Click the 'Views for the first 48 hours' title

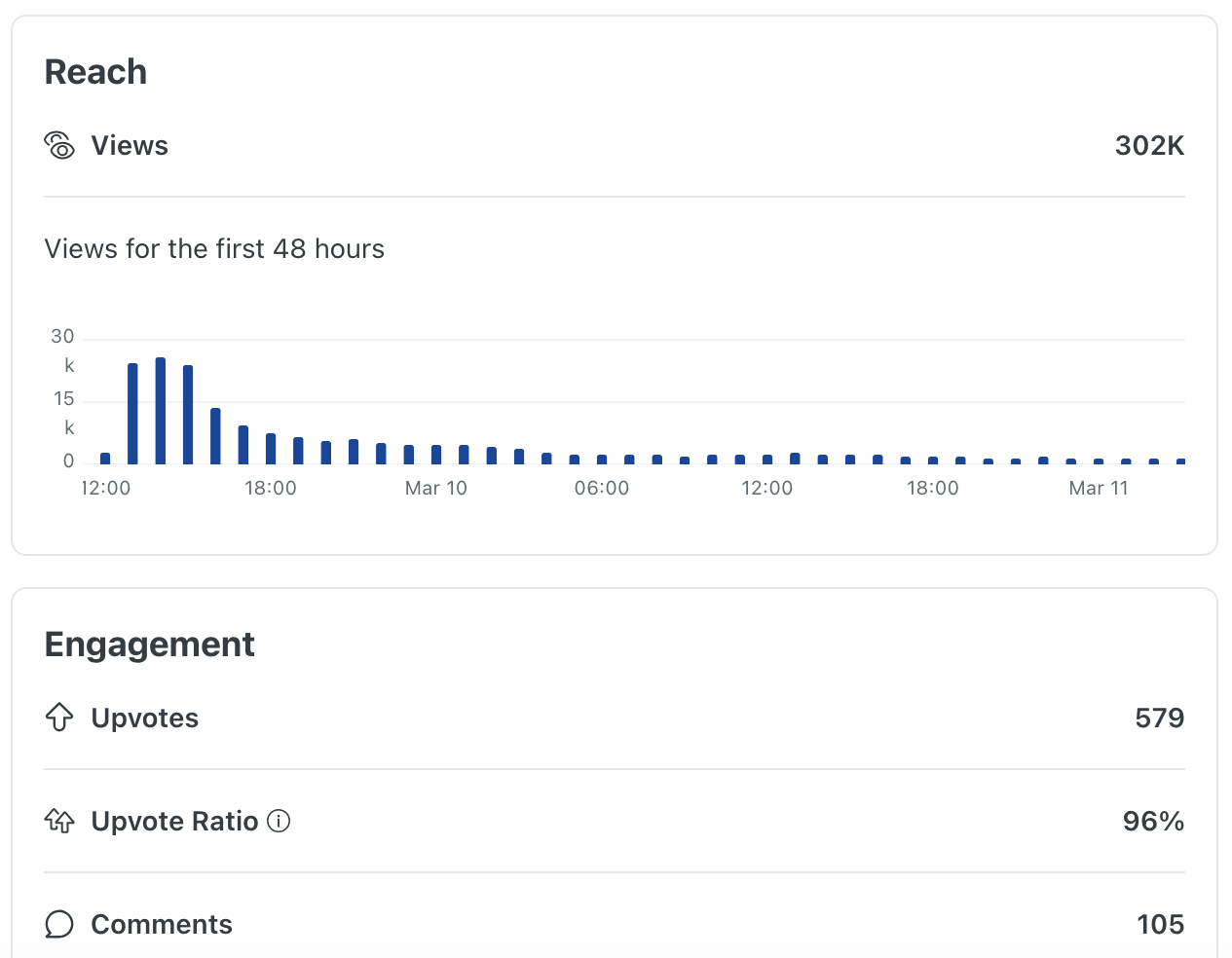tap(214, 249)
